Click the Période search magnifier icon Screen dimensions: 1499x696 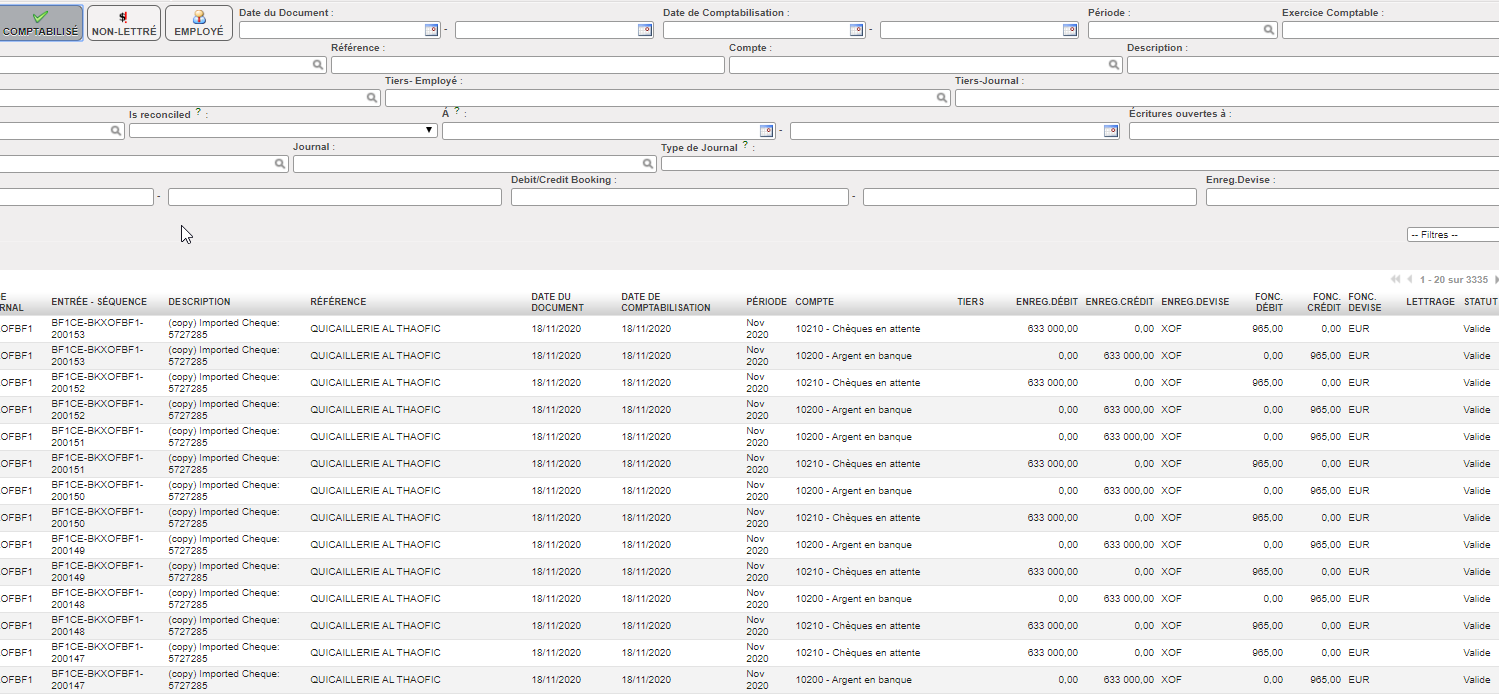point(1269,30)
